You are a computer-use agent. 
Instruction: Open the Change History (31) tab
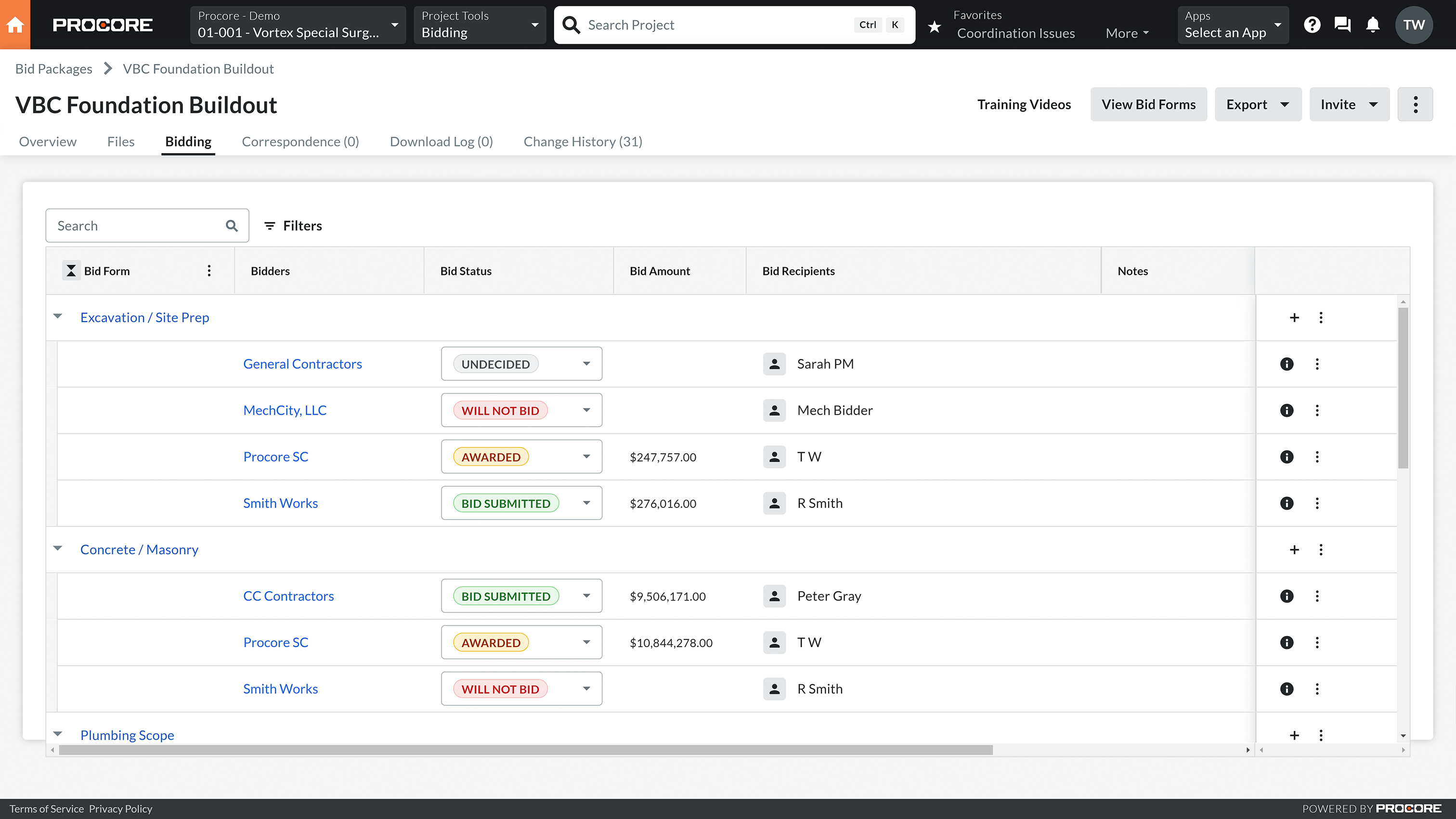point(583,142)
